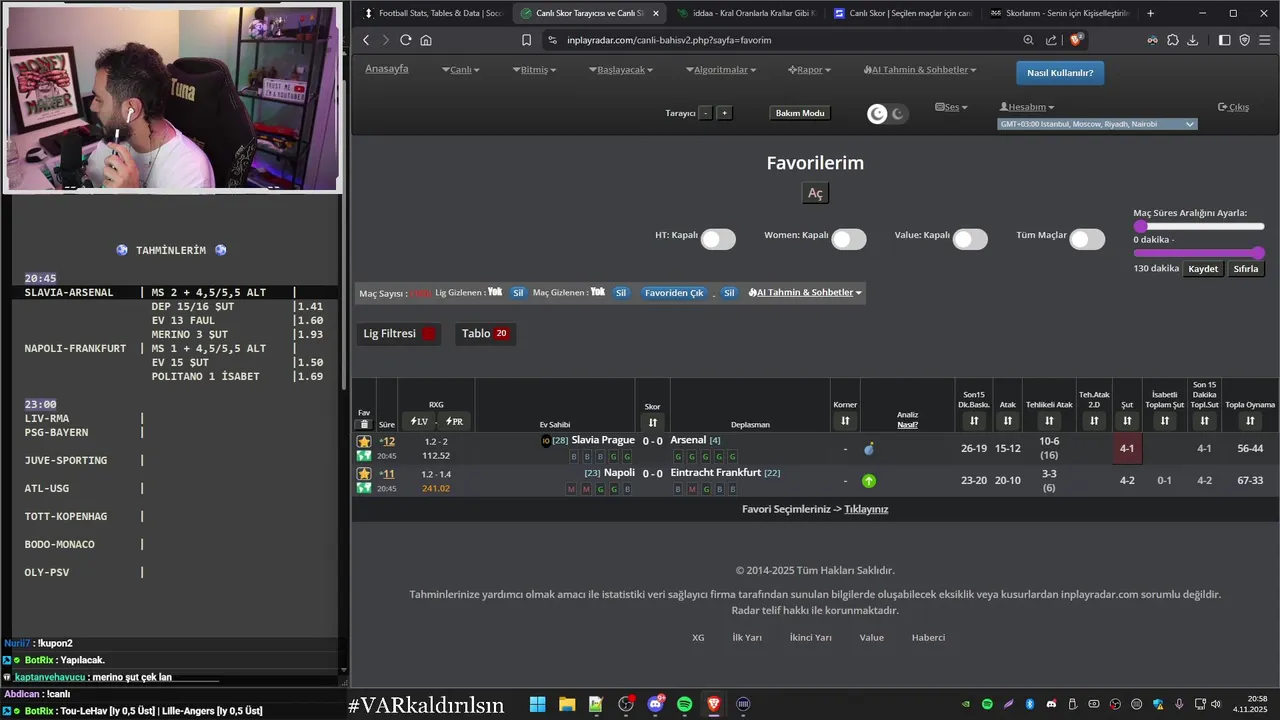
Task: Bookmark this page icon
Action: coord(526,40)
